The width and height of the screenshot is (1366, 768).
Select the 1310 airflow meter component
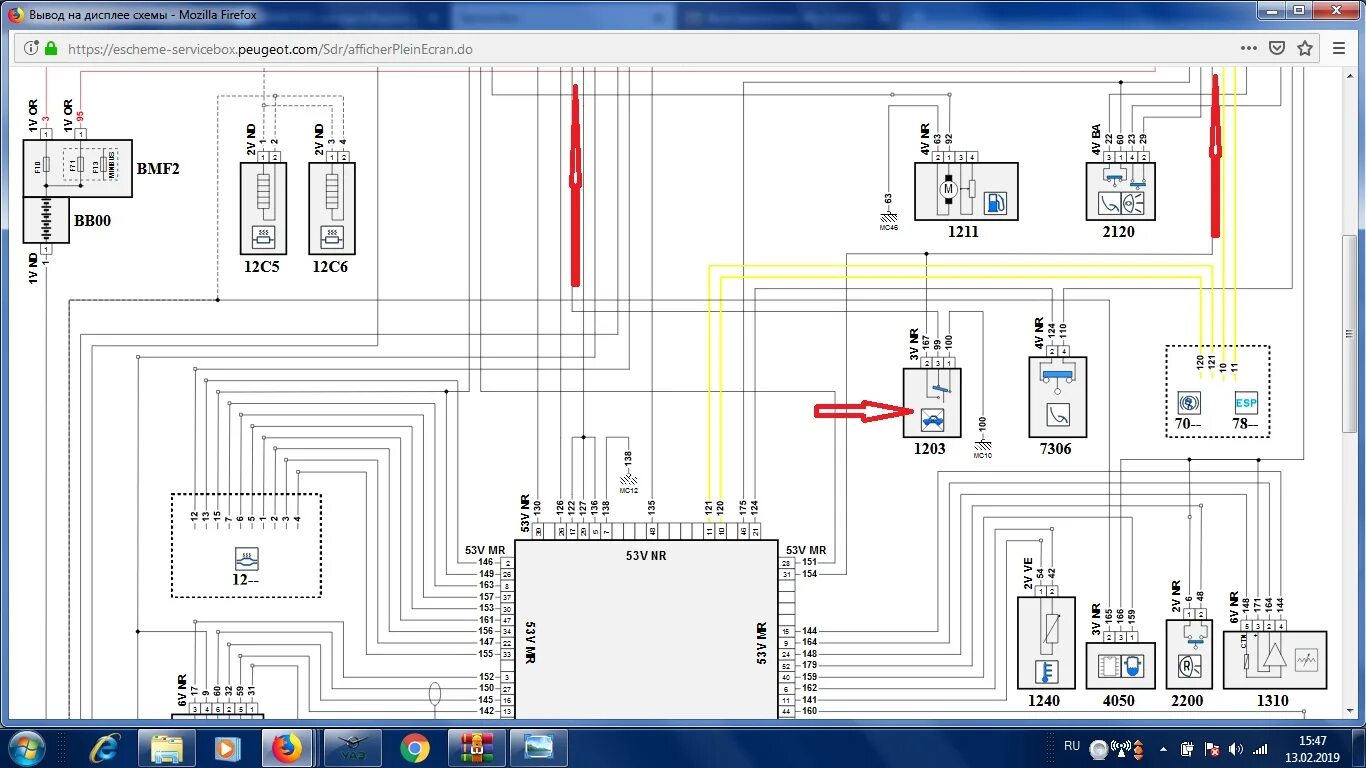pyautogui.click(x=1275, y=659)
